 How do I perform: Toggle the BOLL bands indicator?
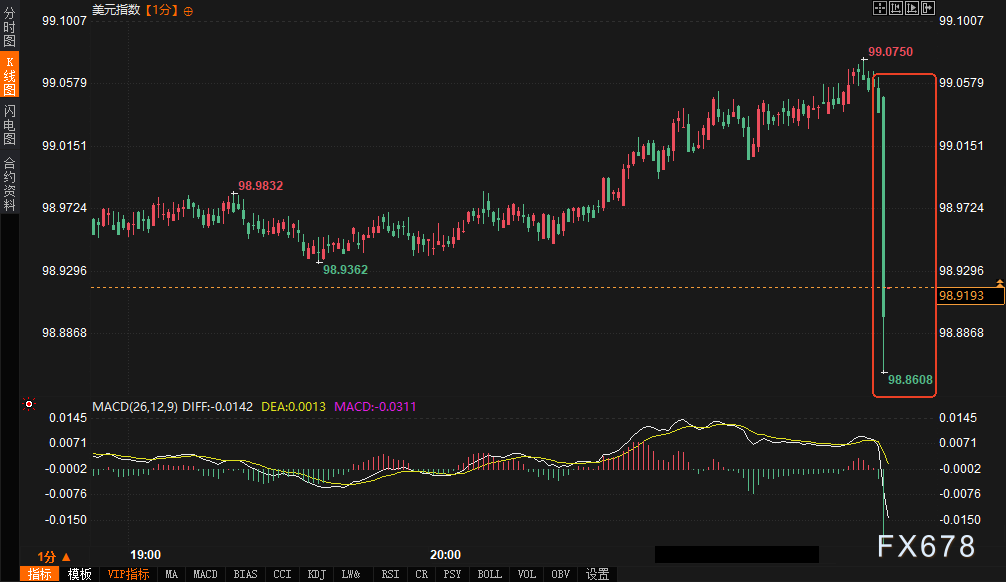pyautogui.click(x=489, y=574)
